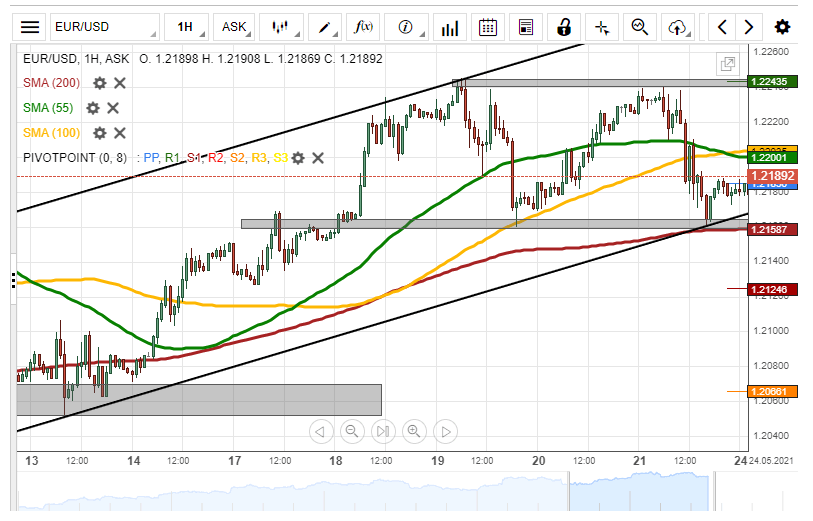Click the SMA (55) legend label
The image size is (813, 521).
pyautogui.click(x=48, y=108)
